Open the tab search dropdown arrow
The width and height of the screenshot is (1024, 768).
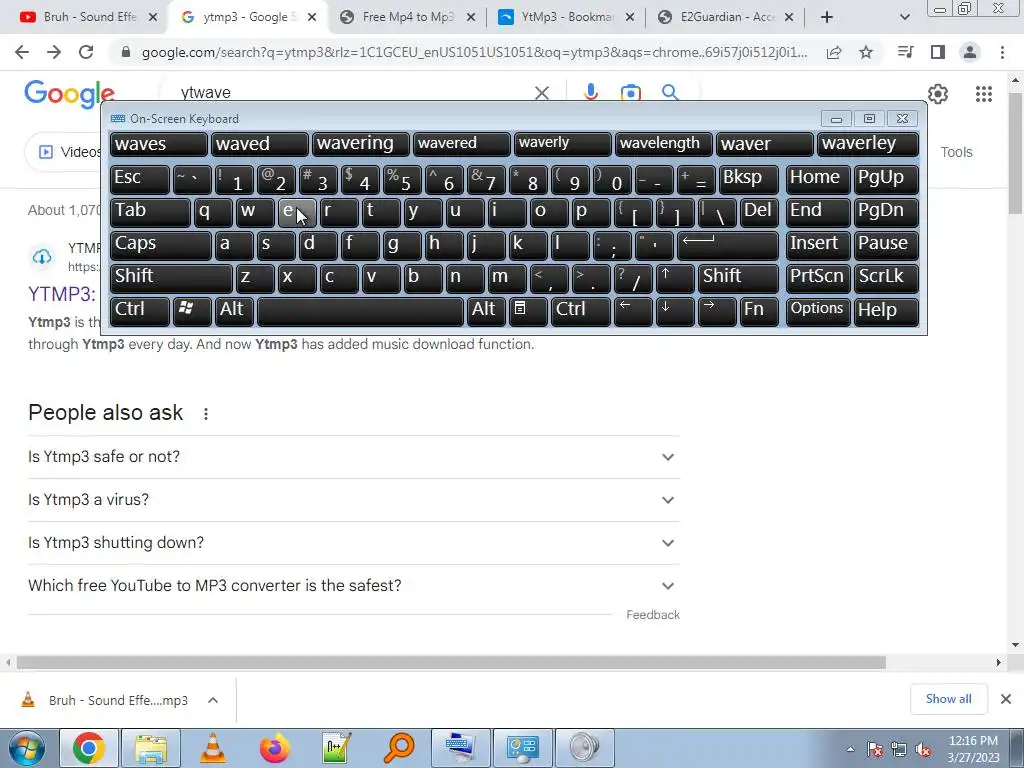904,17
